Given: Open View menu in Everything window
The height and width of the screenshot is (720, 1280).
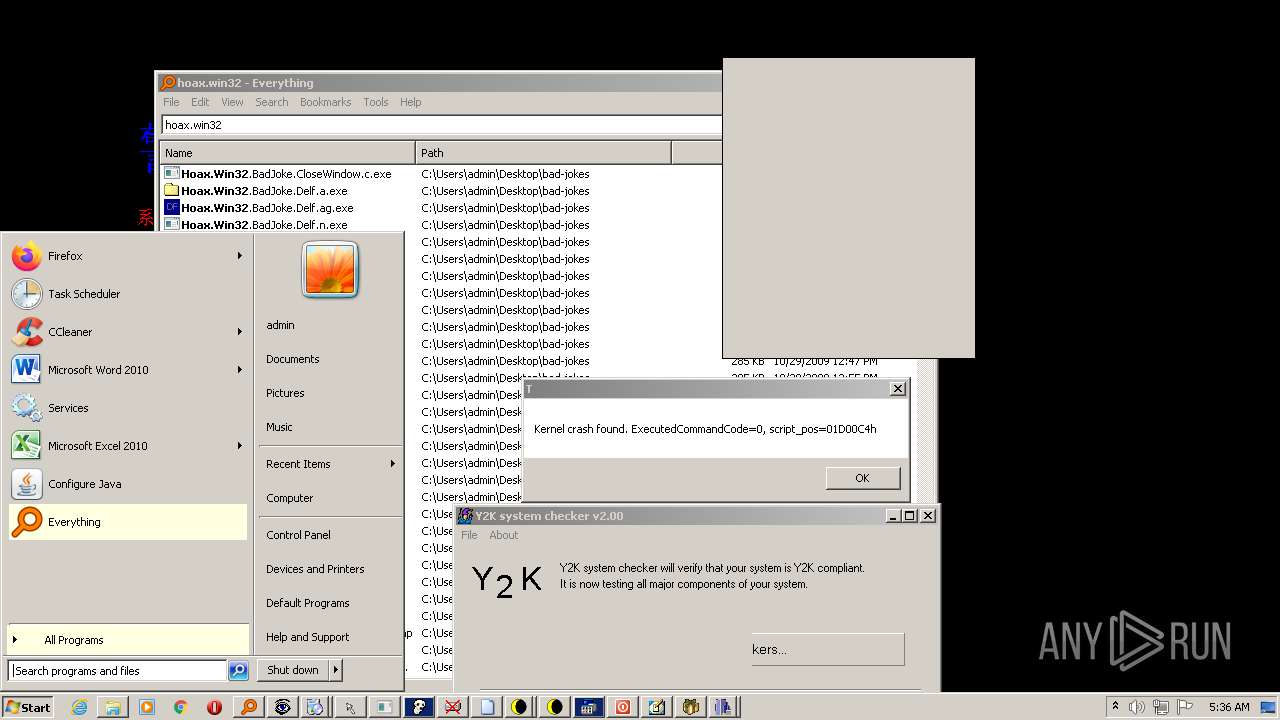Looking at the screenshot, I should 232,102.
